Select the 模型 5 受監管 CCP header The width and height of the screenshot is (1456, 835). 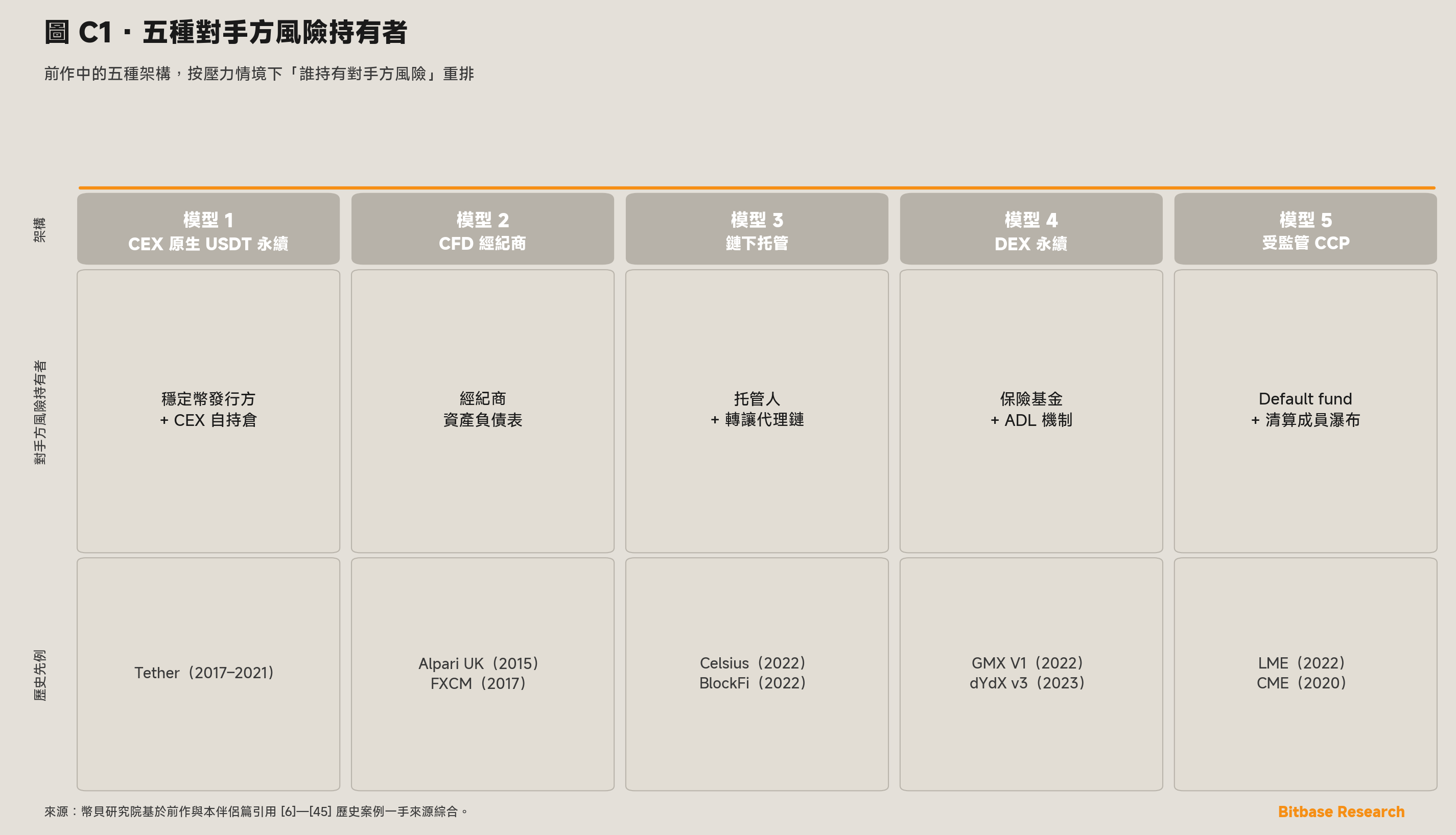point(1305,229)
